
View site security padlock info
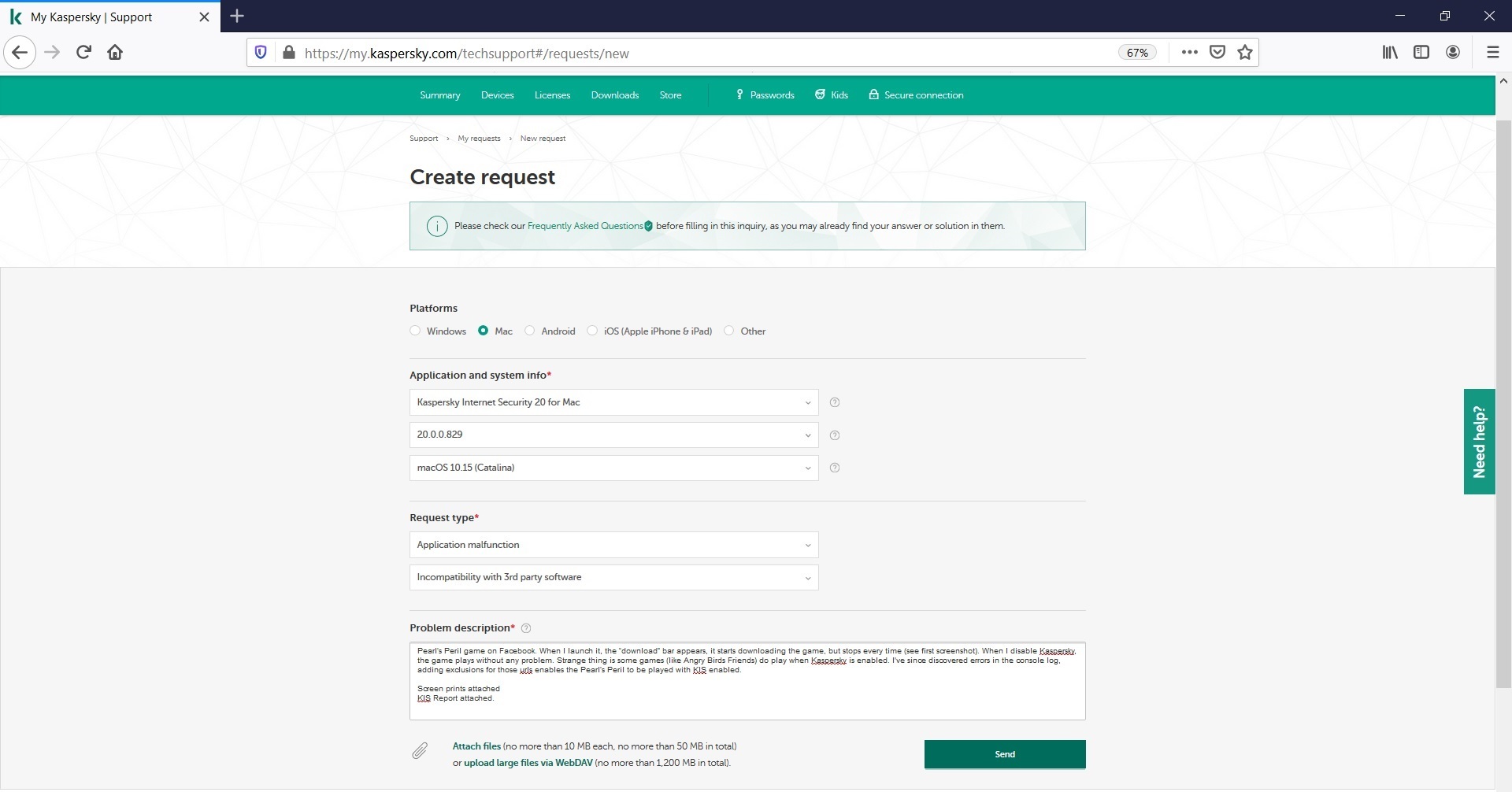click(x=289, y=53)
